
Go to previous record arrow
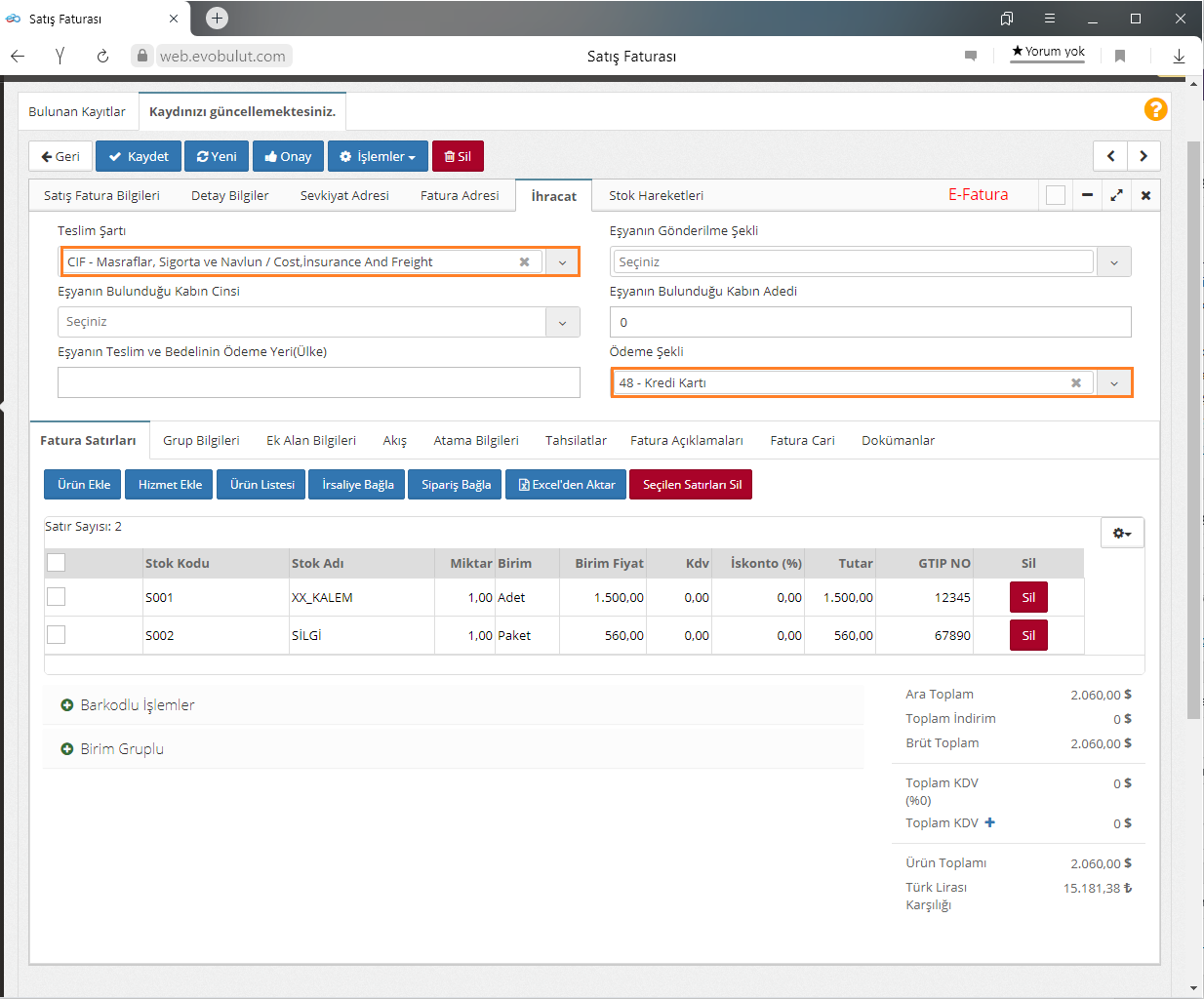point(1110,156)
